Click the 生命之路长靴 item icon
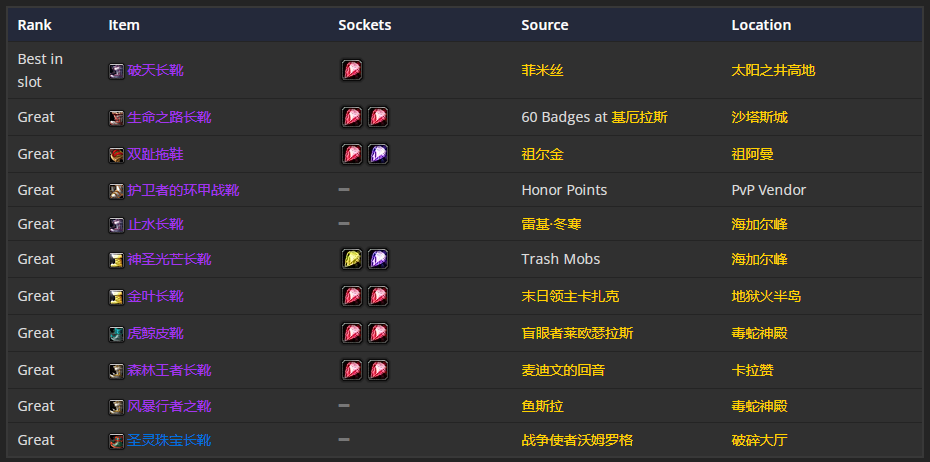 pos(116,118)
